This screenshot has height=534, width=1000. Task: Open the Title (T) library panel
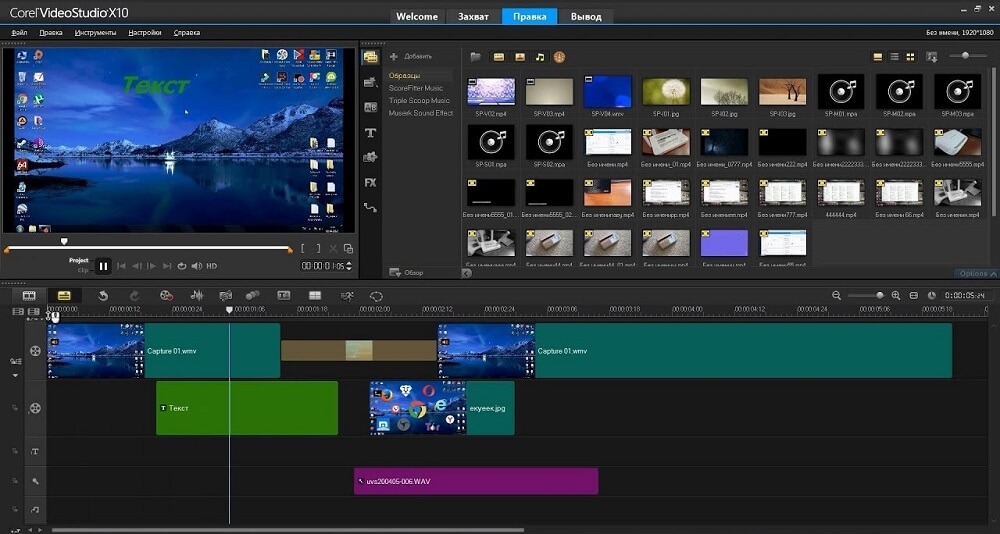370,132
